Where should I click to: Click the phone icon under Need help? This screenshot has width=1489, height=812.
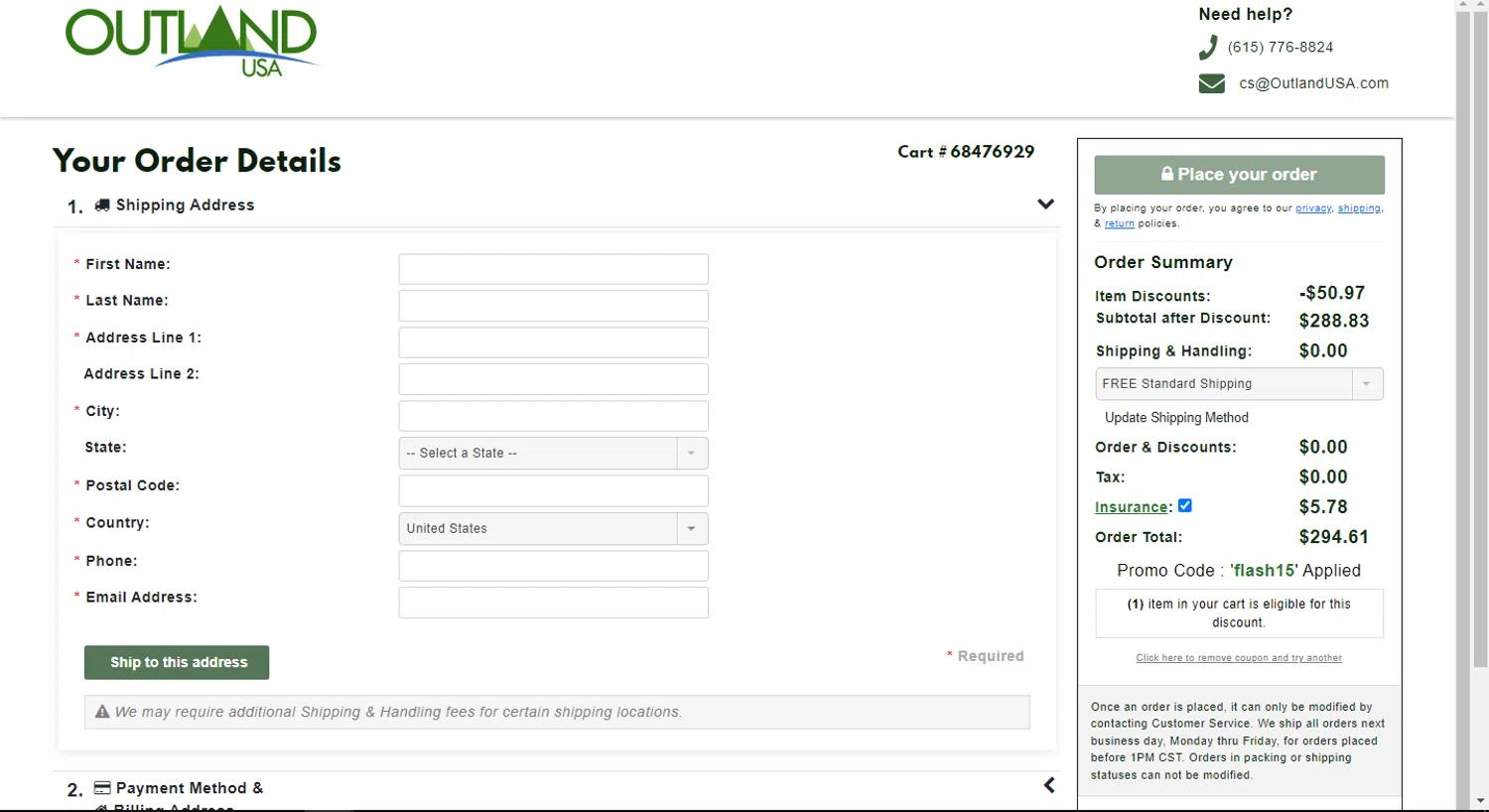pyautogui.click(x=1208, y=48)
